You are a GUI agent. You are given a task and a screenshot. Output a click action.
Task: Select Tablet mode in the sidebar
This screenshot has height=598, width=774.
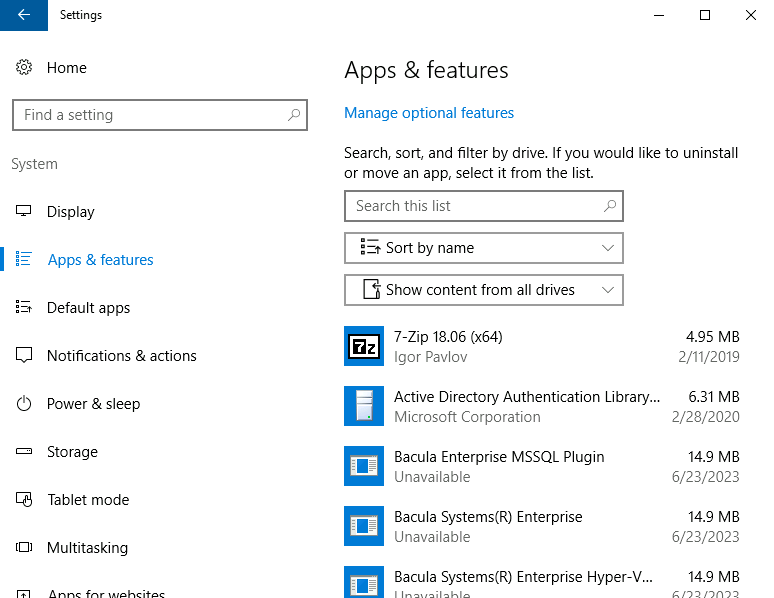(x=88, y=500)
